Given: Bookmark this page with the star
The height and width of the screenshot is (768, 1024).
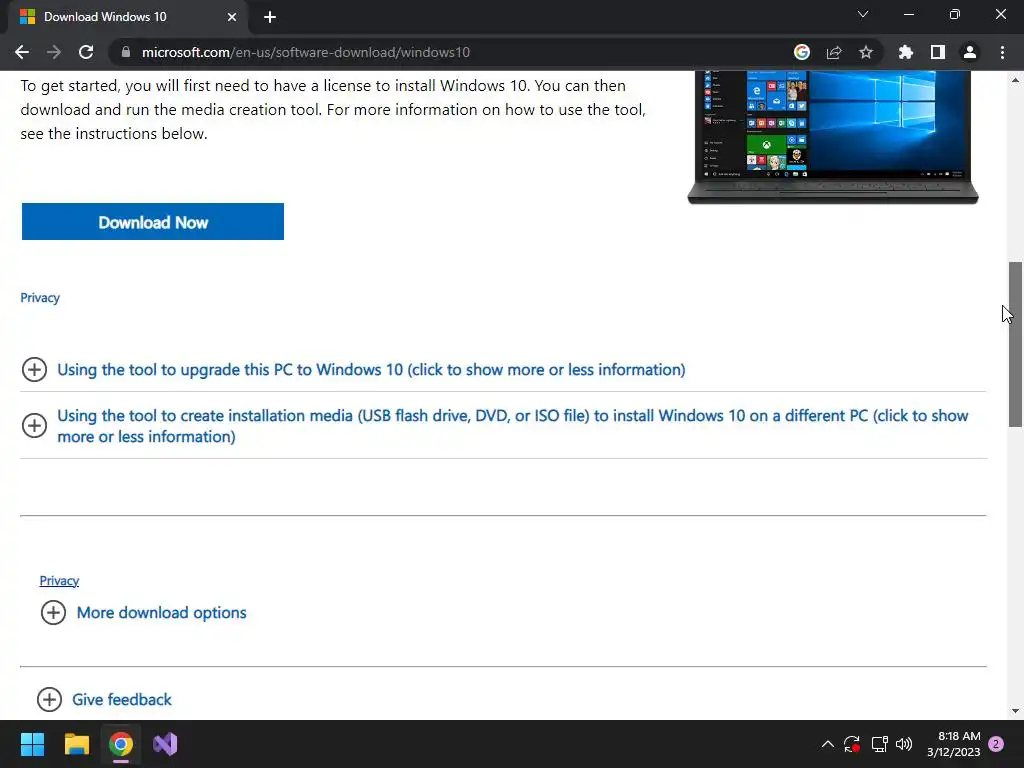Looking at the screenshot, I should 866,52.
